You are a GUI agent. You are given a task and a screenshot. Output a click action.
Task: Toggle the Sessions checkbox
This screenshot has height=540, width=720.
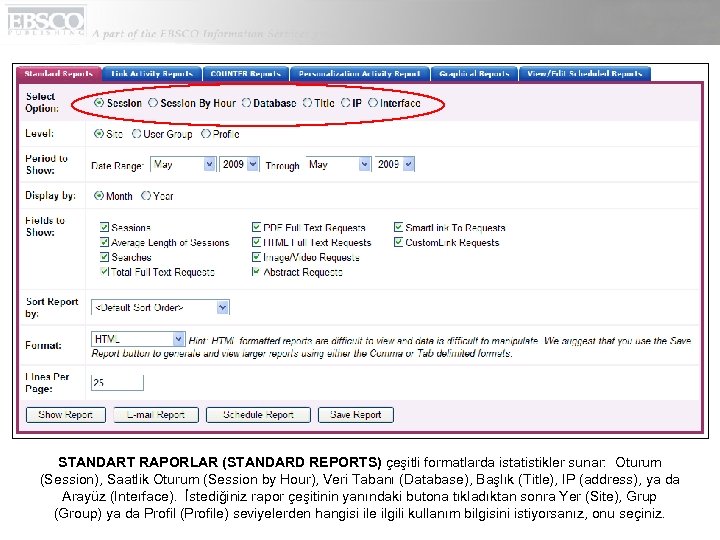104,227
